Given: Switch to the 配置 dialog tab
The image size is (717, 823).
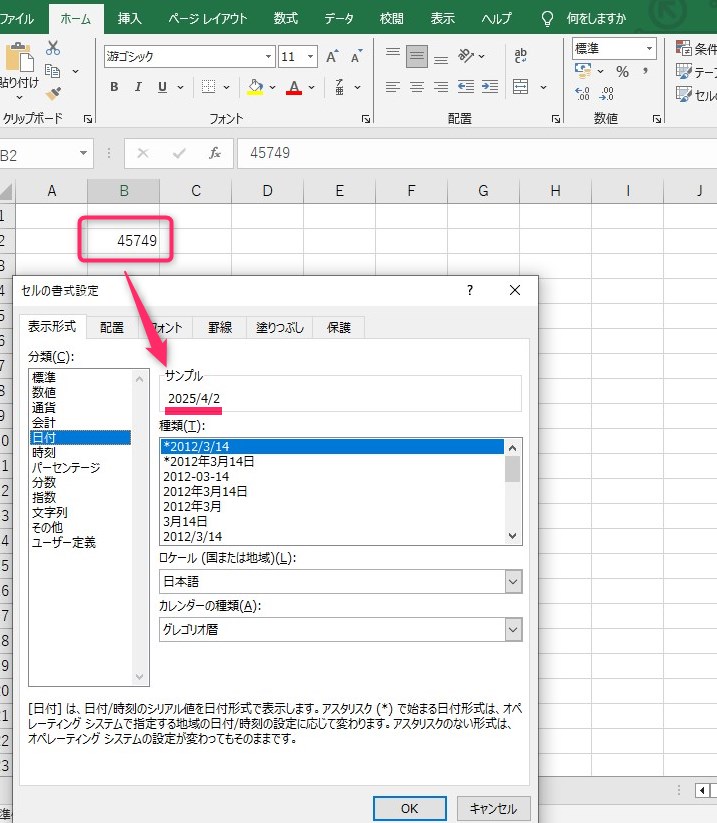Looking at the screenshot, I should click(x=112, y=327).
